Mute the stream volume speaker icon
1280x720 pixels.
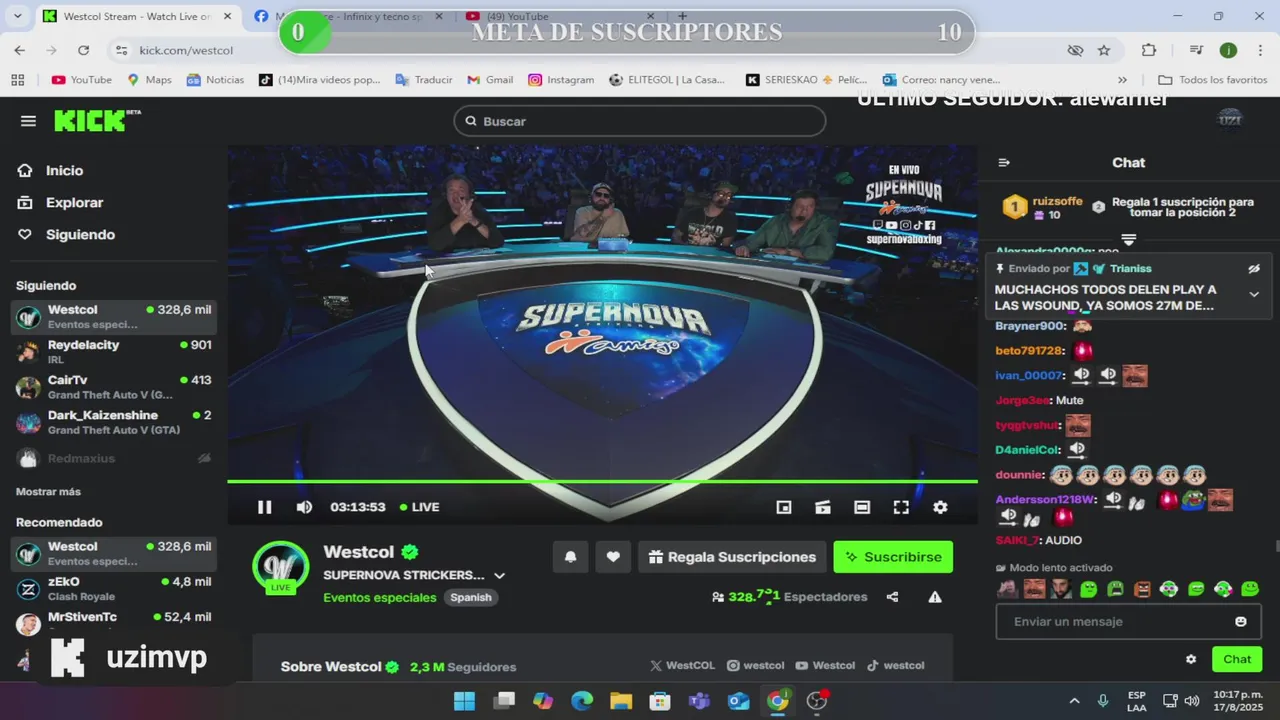[304, 507]
